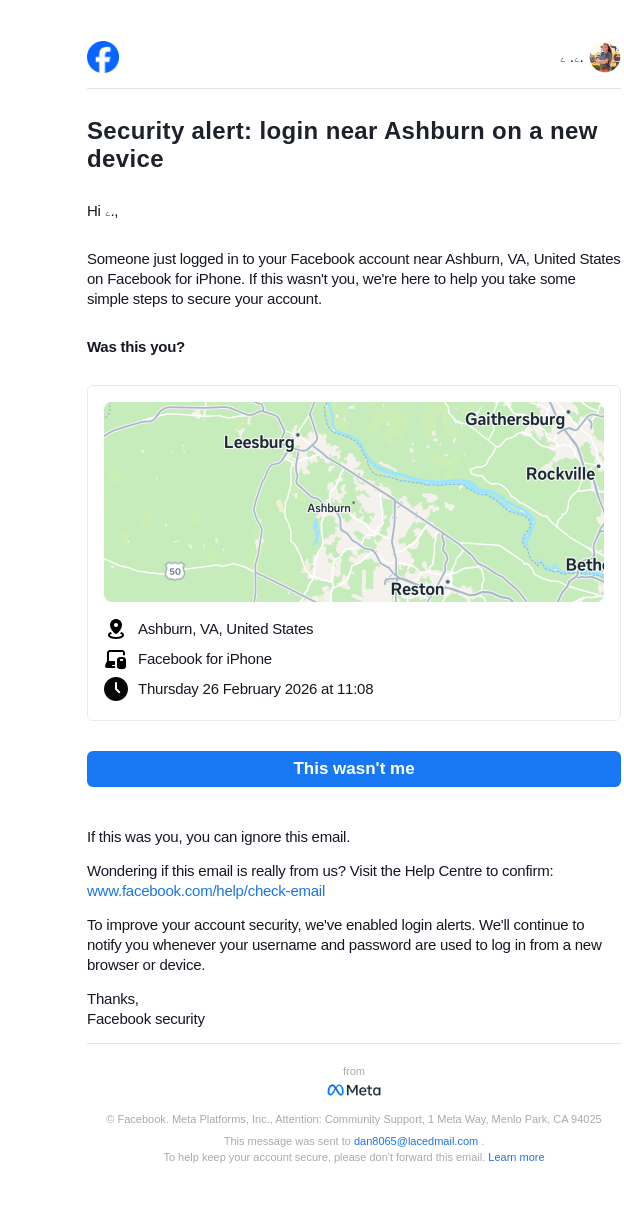Click Reston on the map

pyautogui.click(x=417, y=589)
